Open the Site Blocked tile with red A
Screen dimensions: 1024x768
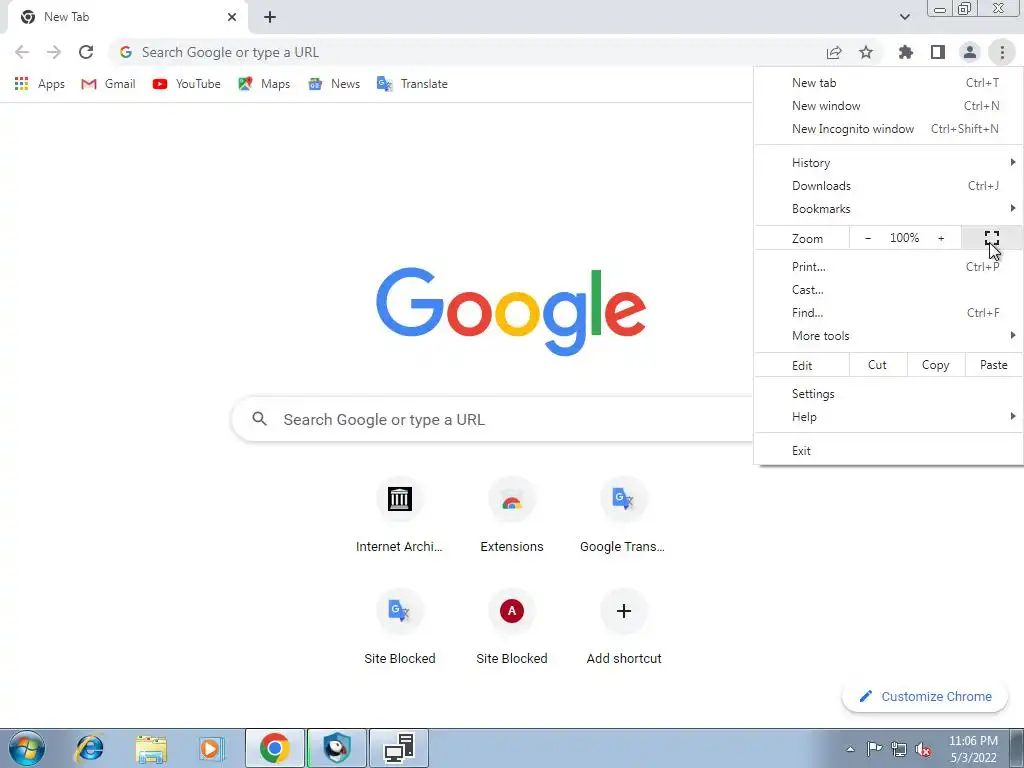(x=511, y=627)
